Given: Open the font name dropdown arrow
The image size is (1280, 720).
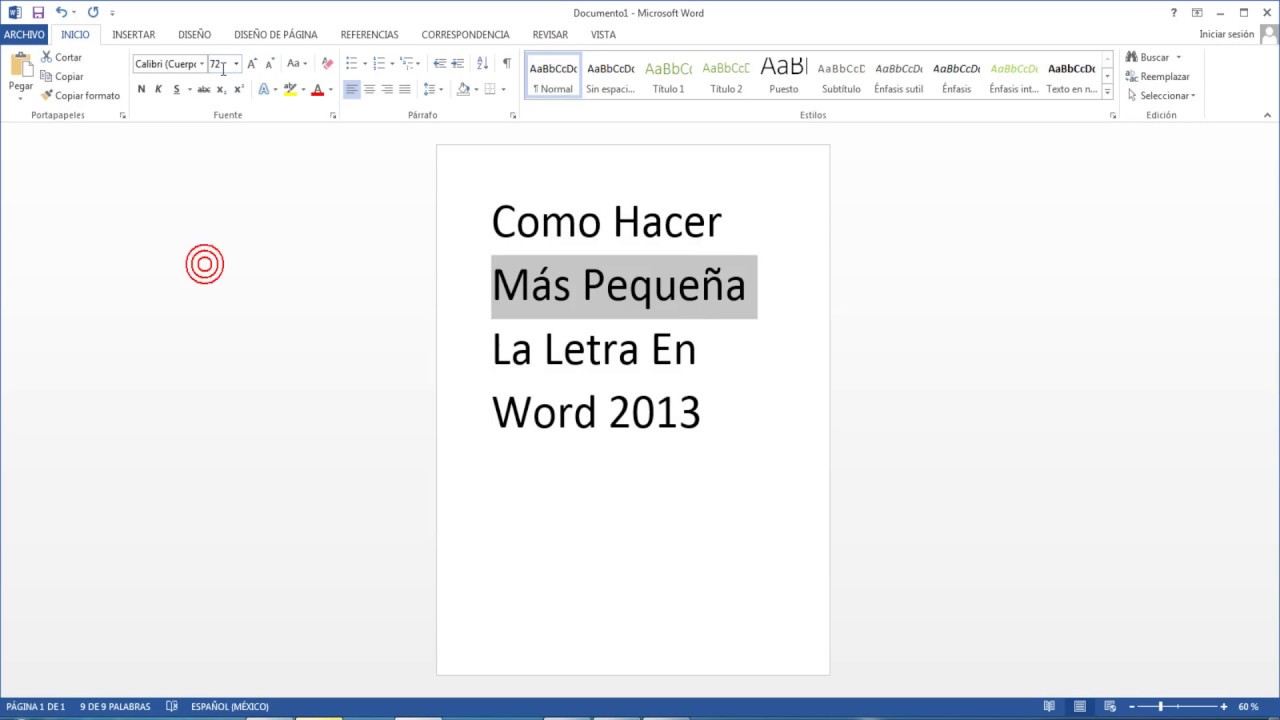Looking at the screenshot, I should [x=201, y=64].
